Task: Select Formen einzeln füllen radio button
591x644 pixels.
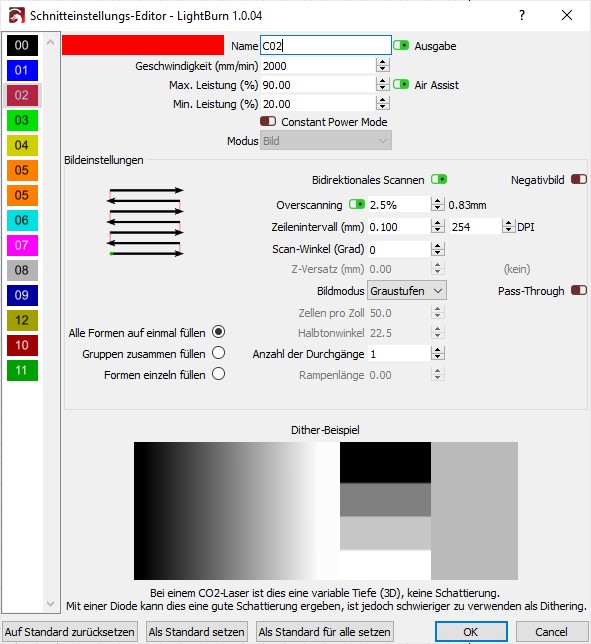Action: [x=218, y=374]
